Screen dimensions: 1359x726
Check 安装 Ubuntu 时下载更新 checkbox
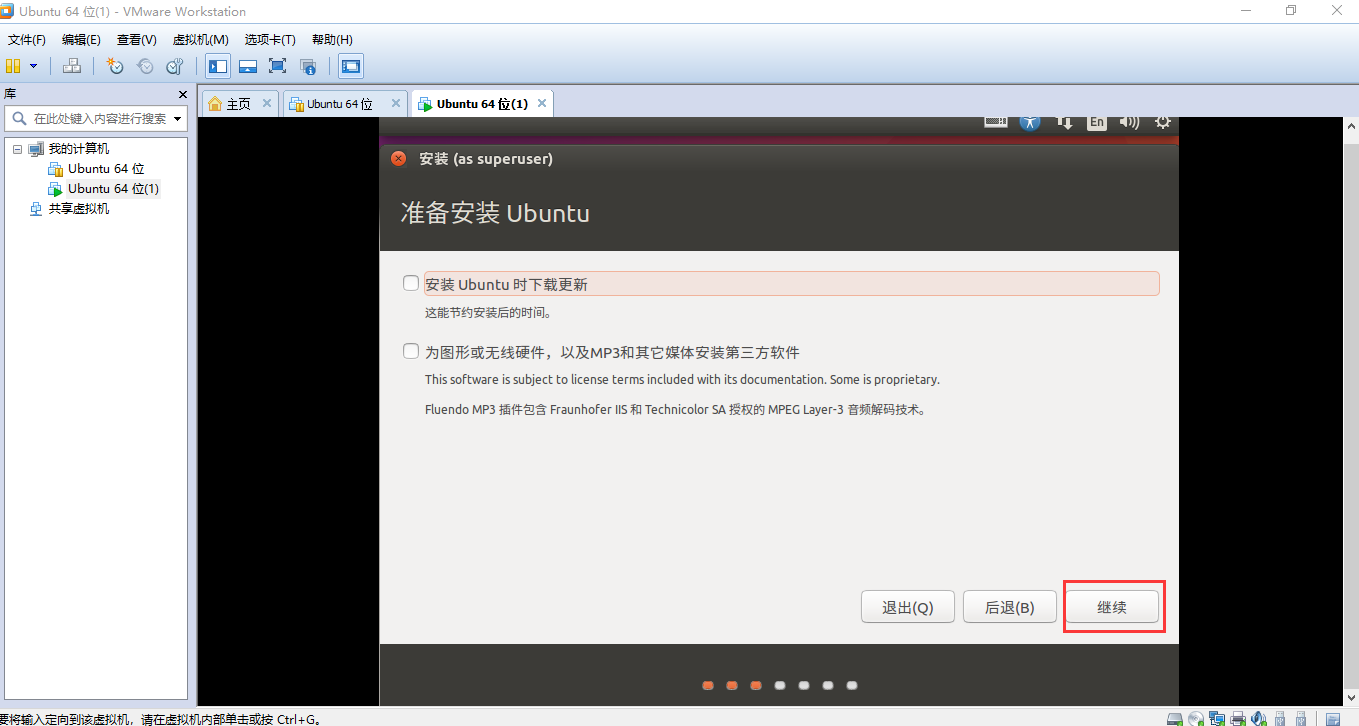coord(411,283)
